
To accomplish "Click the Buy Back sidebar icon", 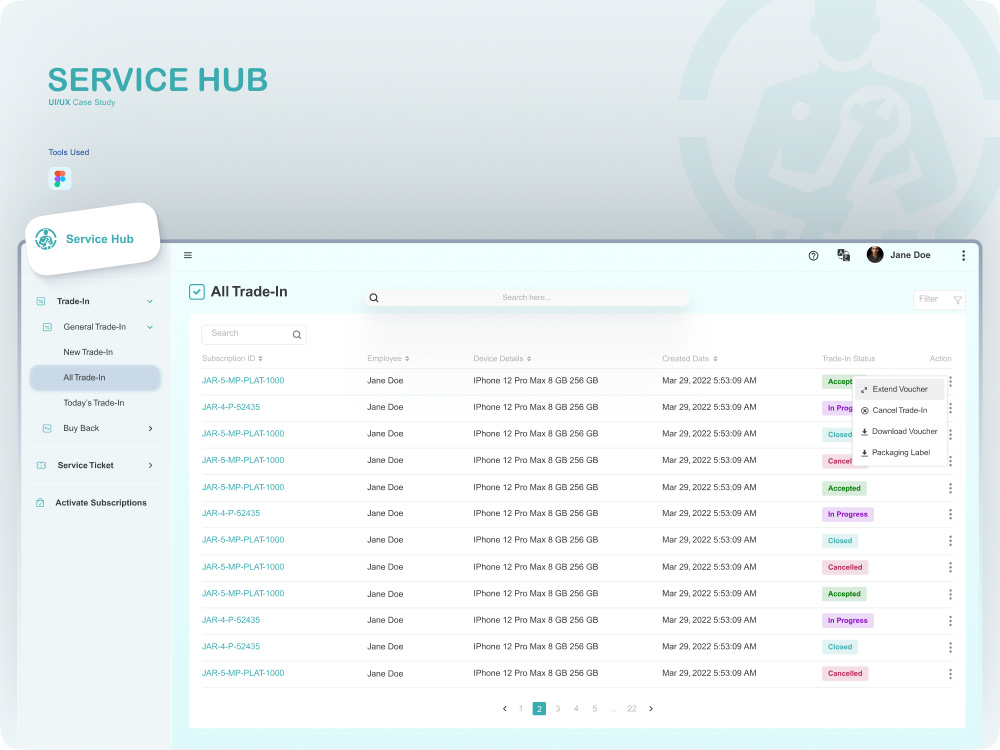I will (x=47, y=429).
